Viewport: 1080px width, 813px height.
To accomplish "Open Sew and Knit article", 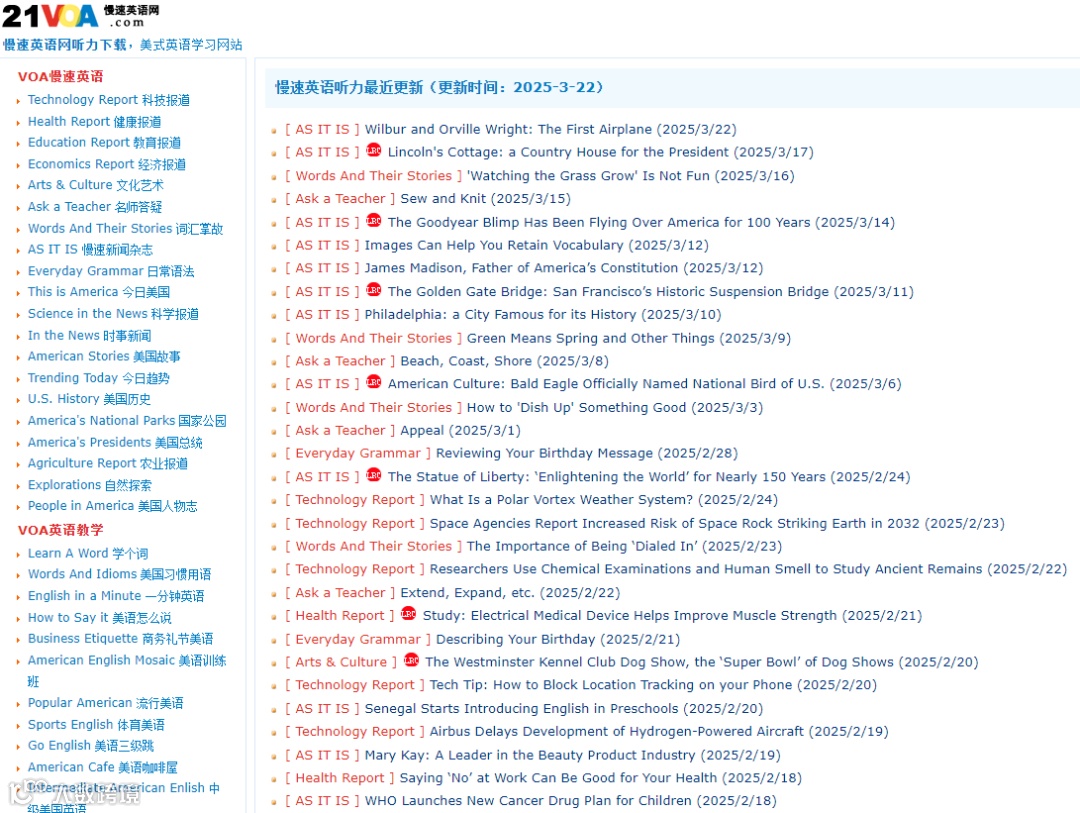I will click(x=486, y=199).
